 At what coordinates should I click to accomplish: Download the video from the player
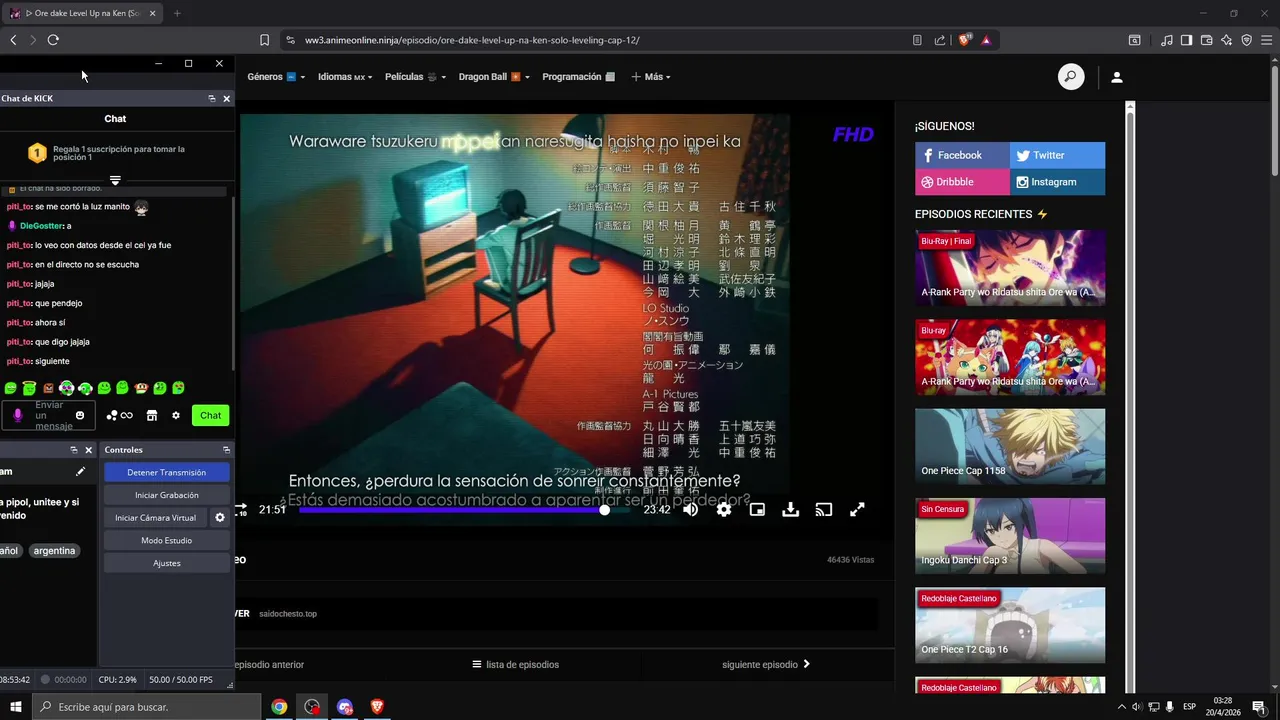(x=790, y=510)
